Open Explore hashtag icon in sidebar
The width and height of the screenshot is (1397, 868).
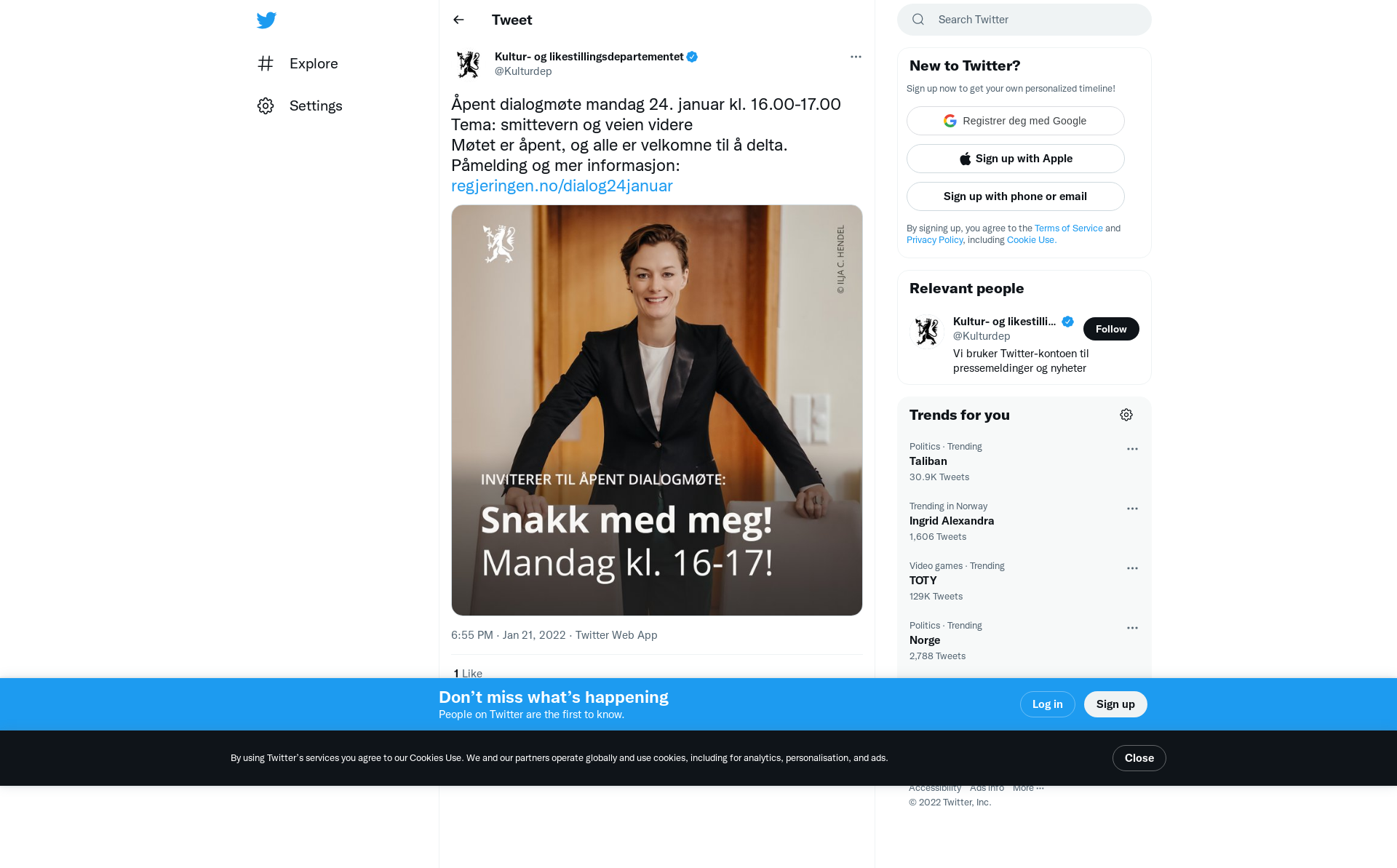coord(266,63)
